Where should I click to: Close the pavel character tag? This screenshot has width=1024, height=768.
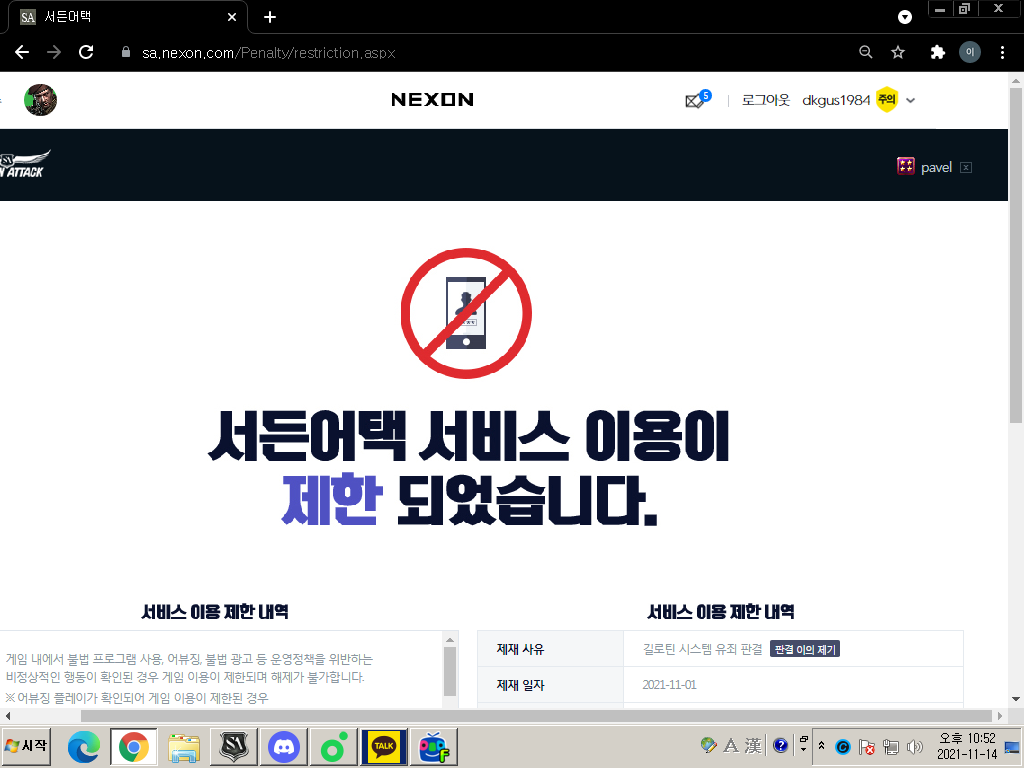click(965, 167)
